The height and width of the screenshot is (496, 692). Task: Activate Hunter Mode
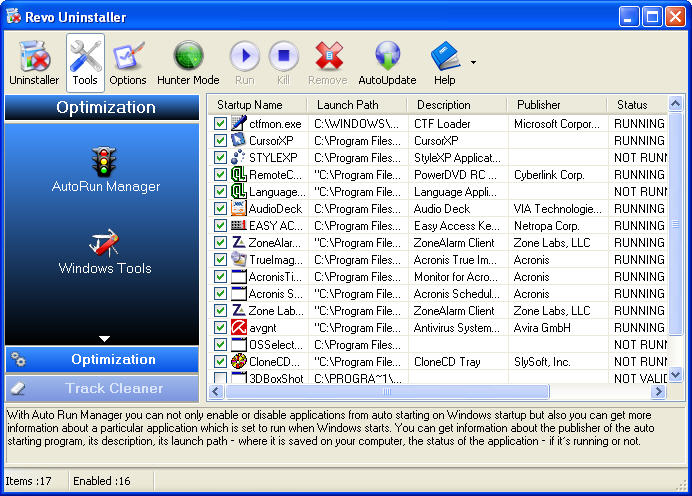189,62
